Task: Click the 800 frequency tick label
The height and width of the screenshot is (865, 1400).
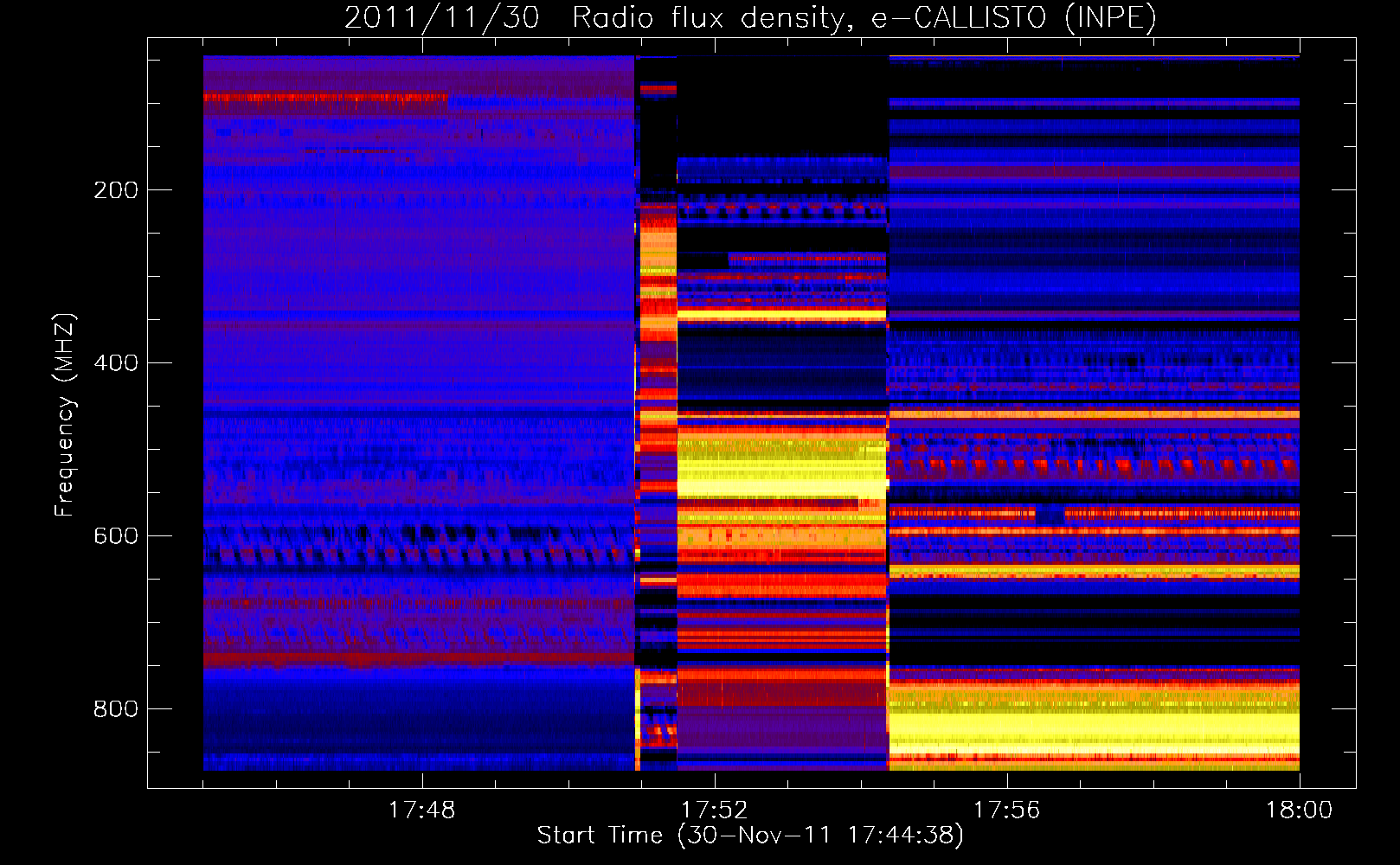Action: point(116,709)
